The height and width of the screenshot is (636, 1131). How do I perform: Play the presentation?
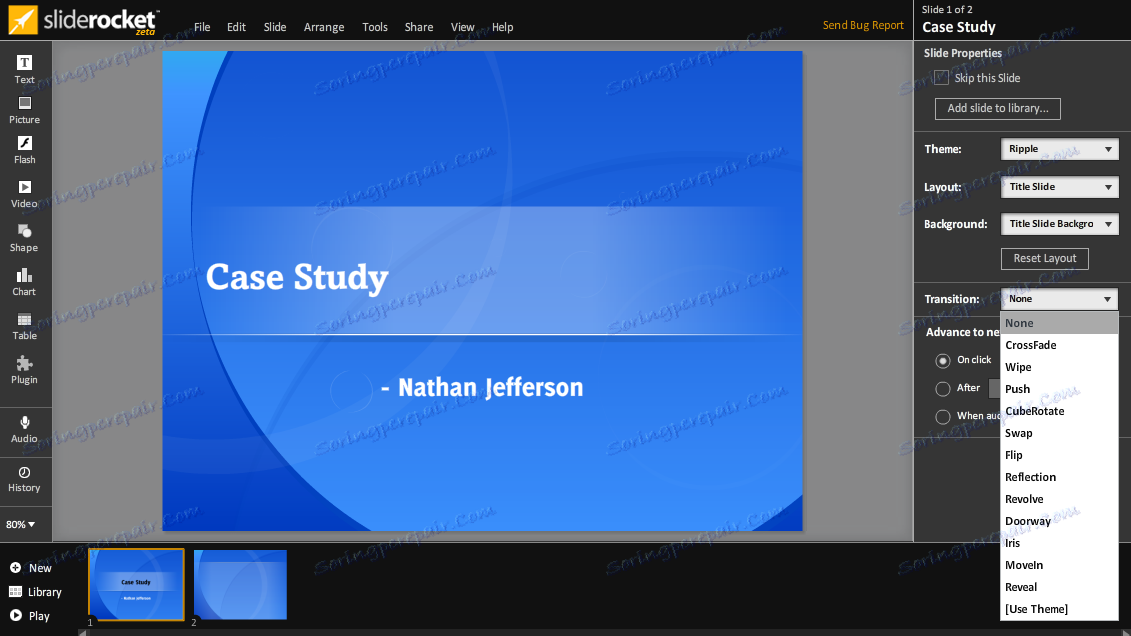pos(30,616)
